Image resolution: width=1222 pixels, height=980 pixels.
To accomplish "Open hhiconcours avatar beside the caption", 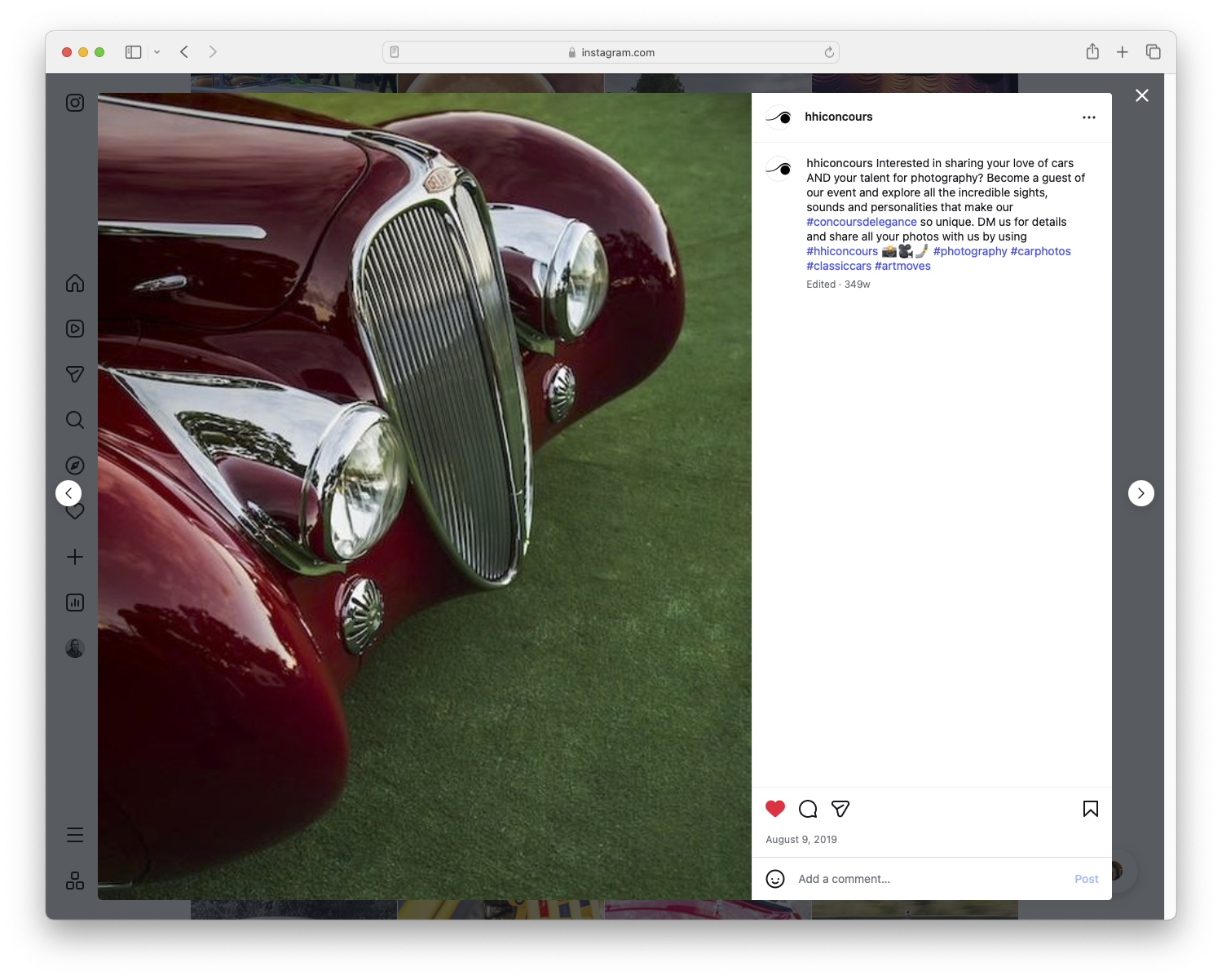I will click(x=779, y=169).
